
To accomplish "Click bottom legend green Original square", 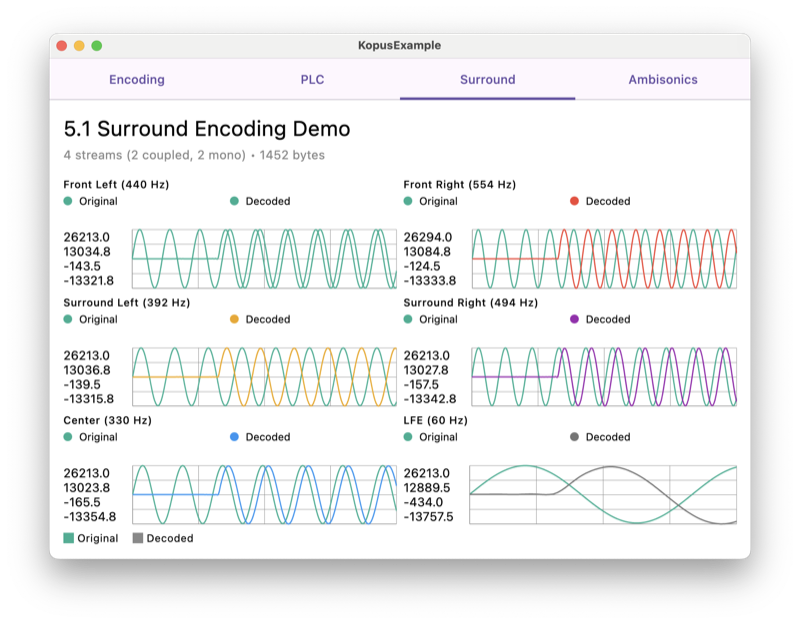I will [68, 538].
